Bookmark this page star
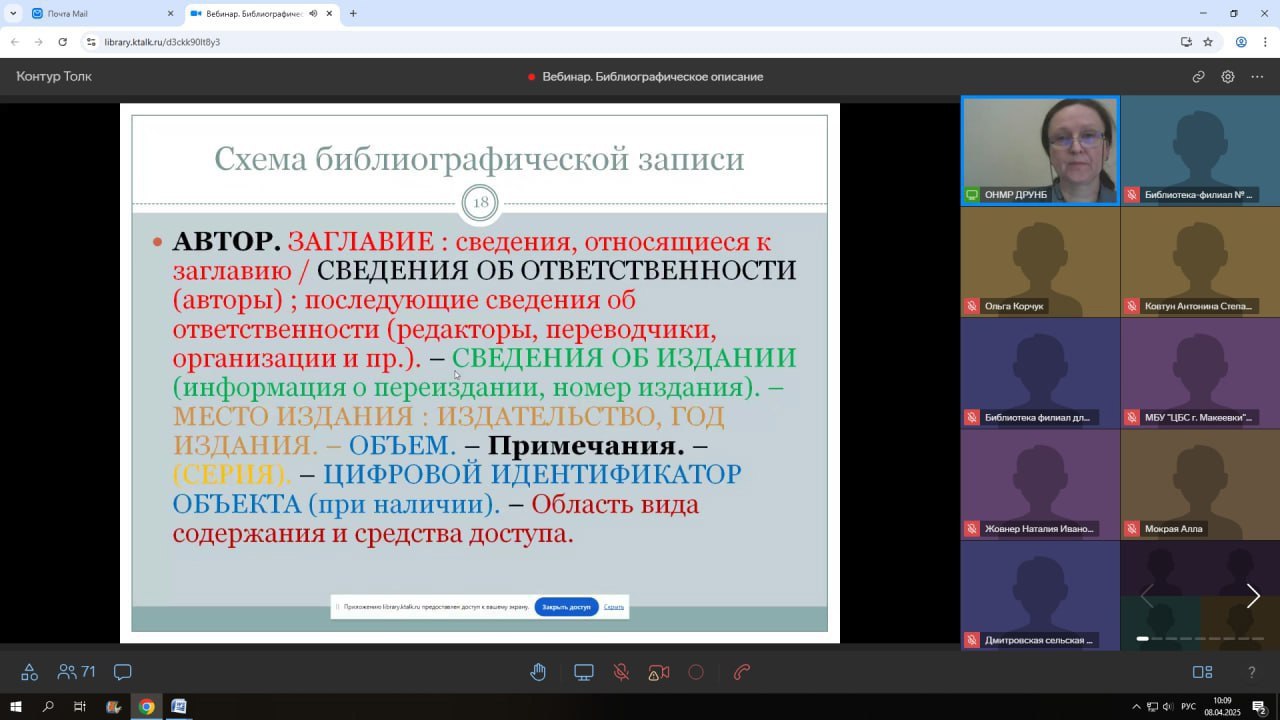This screenshot has height=720, width=1280. 1208,42
